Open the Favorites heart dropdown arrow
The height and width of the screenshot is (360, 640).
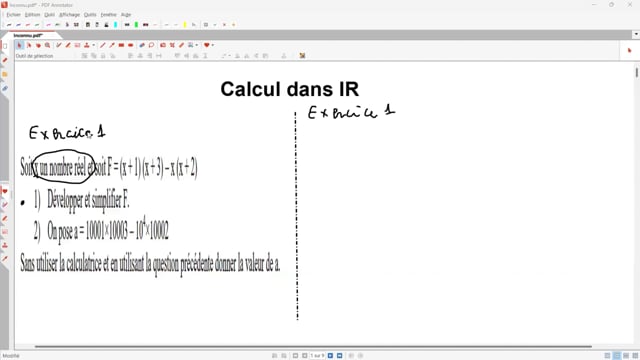click(x=213, y=45)
